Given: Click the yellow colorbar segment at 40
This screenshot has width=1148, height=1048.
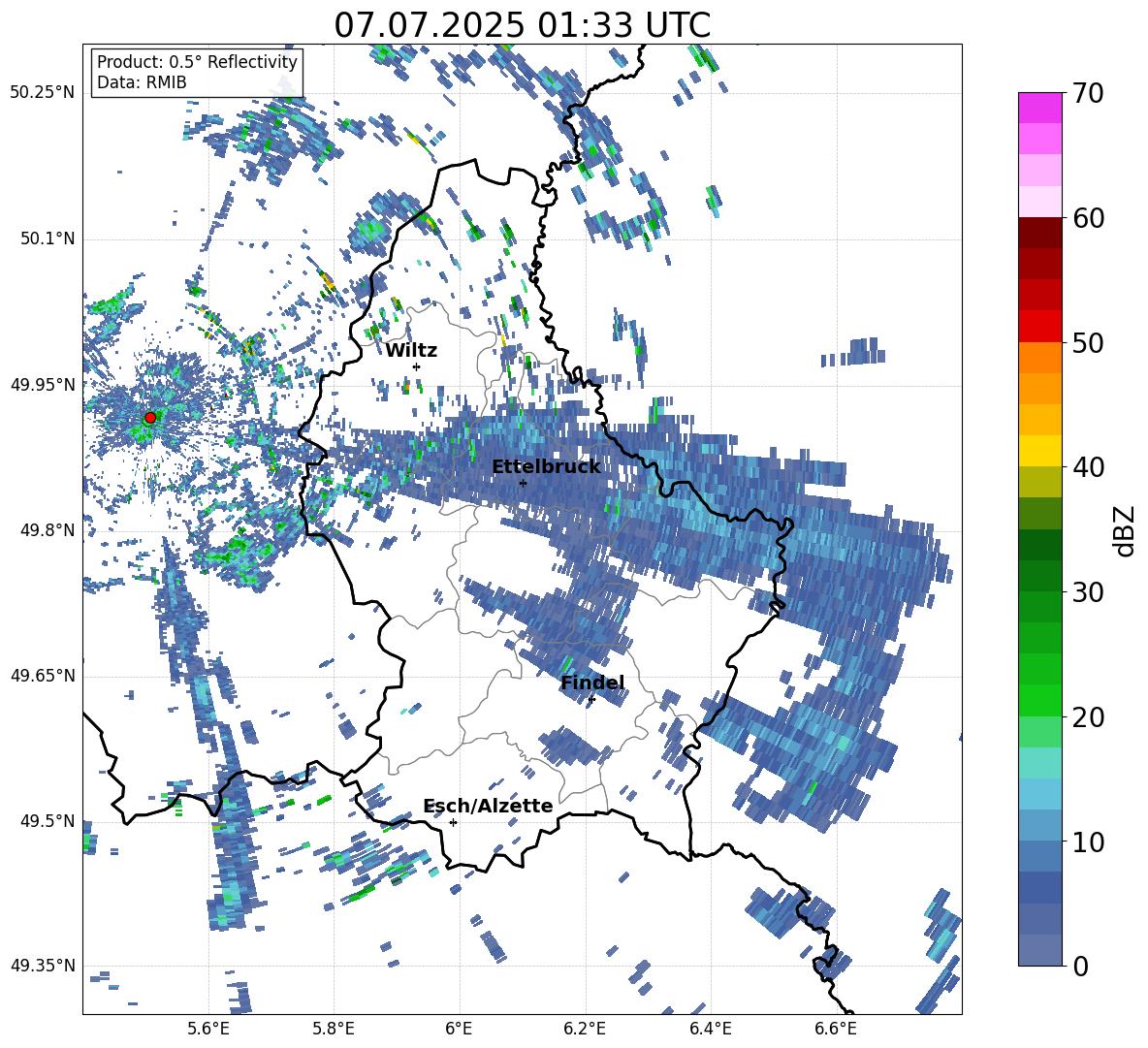Looking at the screenshot, I should (x=1039, y=451).
